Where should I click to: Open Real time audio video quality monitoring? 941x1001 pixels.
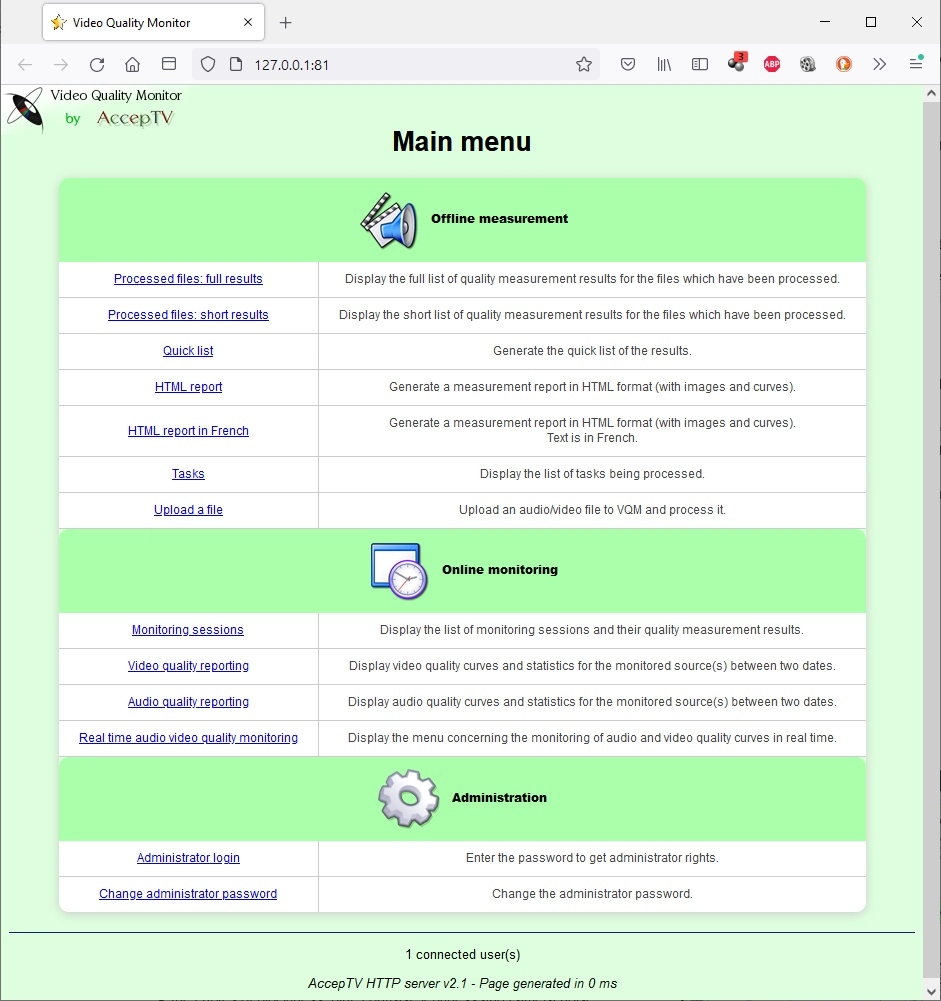(x=188, y=737)
